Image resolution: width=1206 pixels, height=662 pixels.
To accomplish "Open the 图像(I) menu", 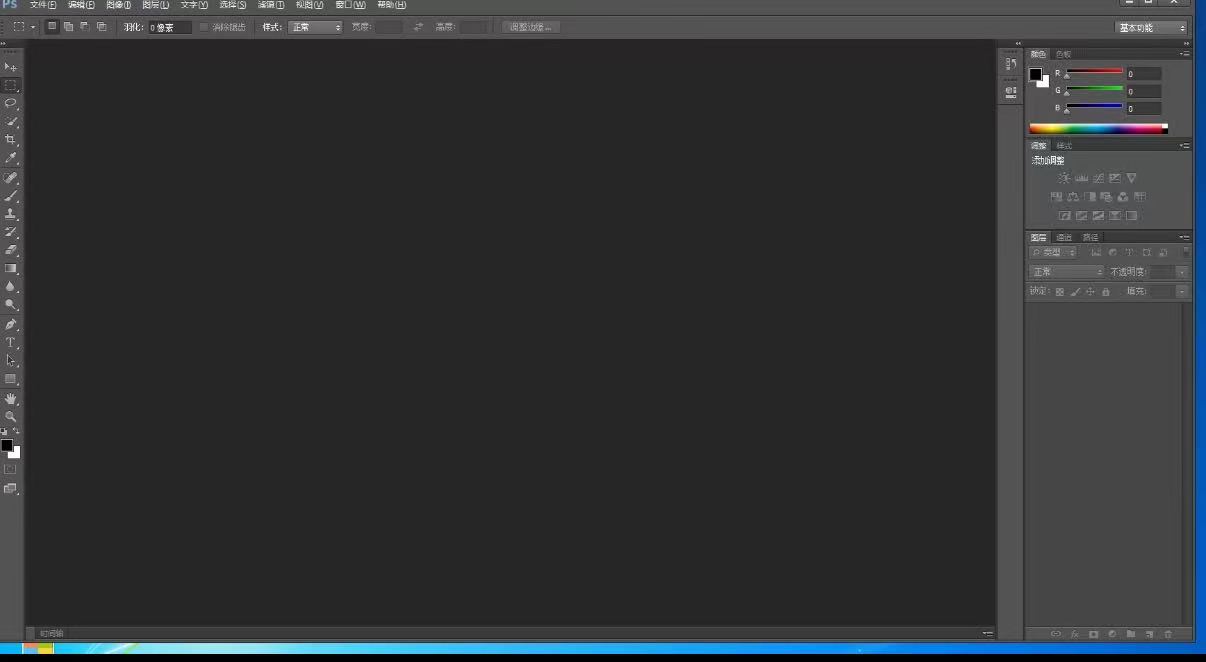I will 118,5.
